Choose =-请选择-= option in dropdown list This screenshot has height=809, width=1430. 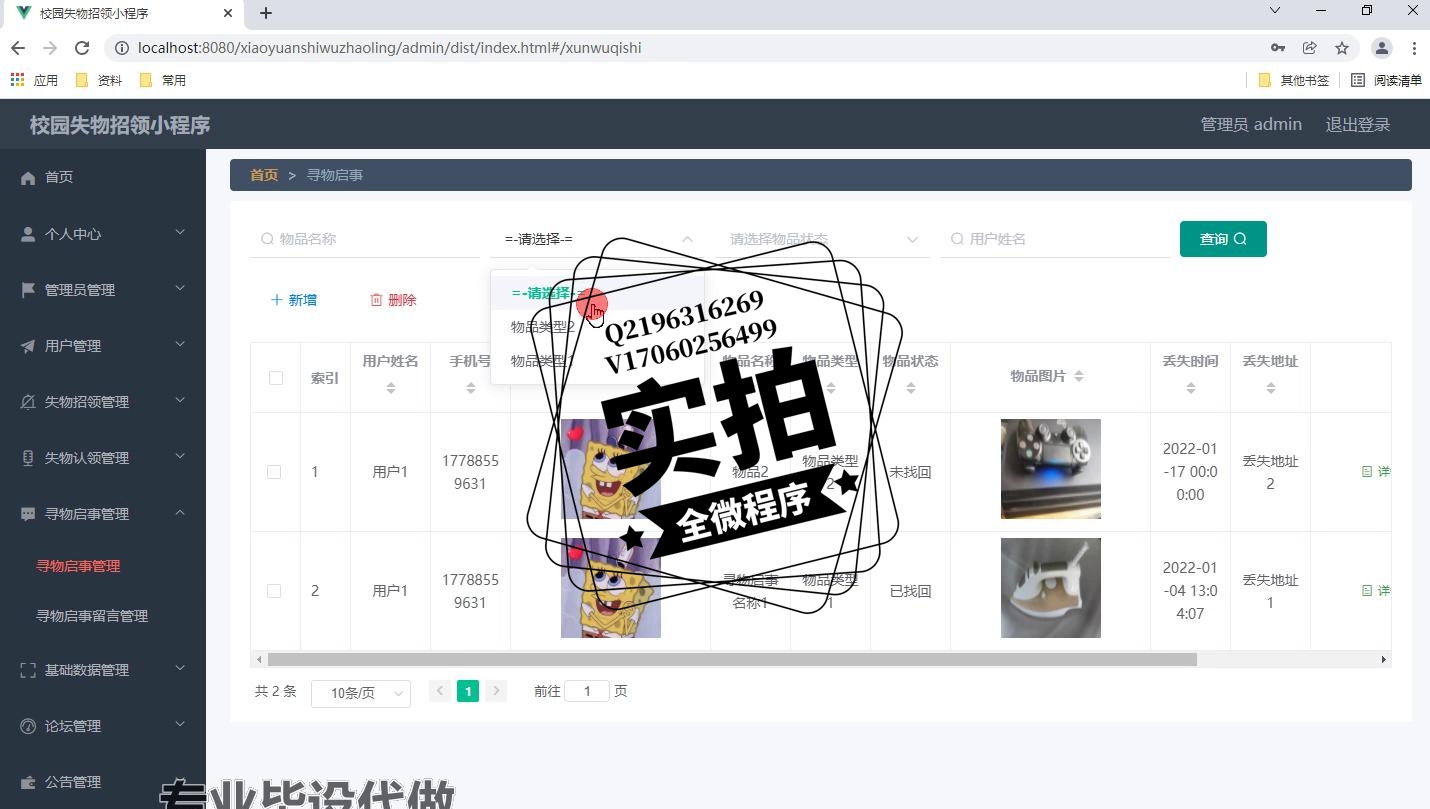[597, 293]
